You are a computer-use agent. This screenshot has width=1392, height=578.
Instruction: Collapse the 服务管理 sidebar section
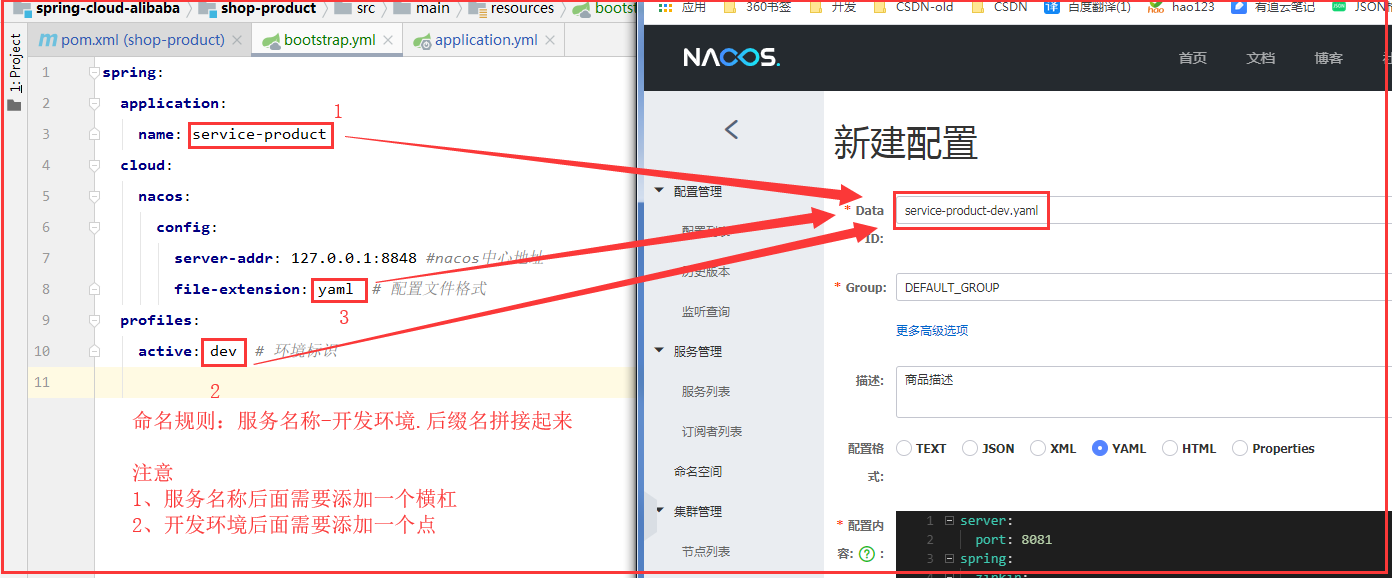click(658, 351)
